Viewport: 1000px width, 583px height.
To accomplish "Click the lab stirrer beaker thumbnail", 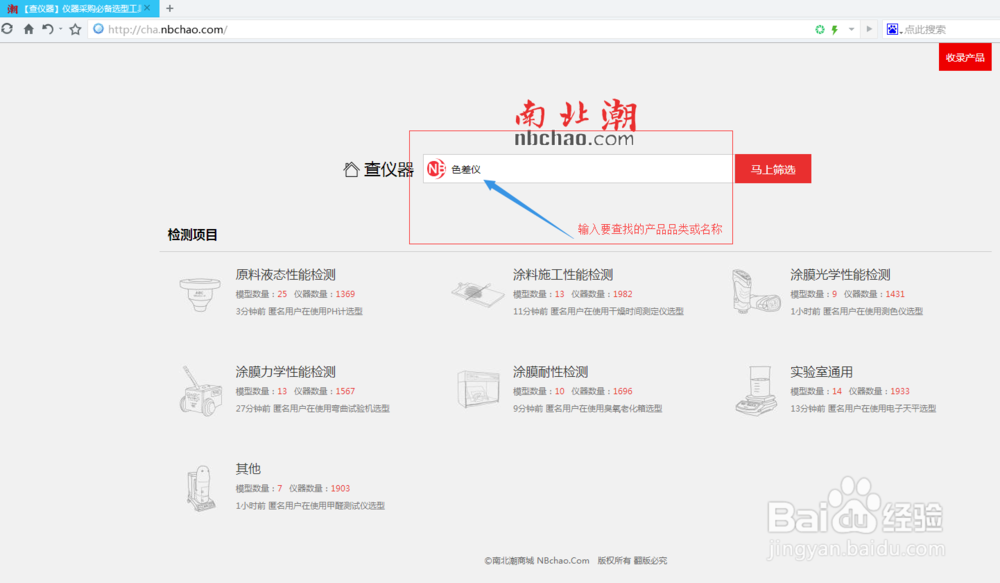I will 756,390.
